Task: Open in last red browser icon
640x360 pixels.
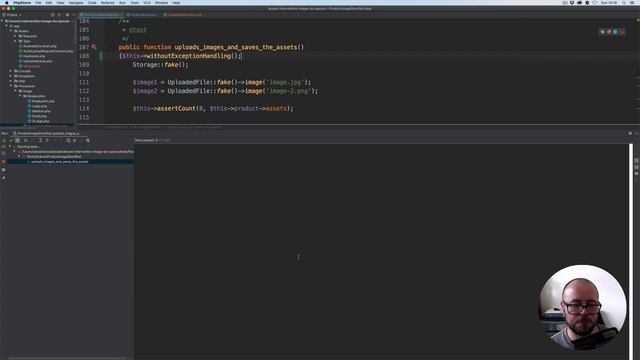Action: [x=622, y=31]
